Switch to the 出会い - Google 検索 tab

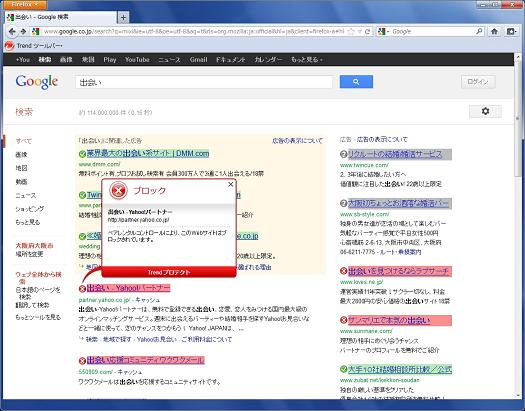tap(60, 17)
